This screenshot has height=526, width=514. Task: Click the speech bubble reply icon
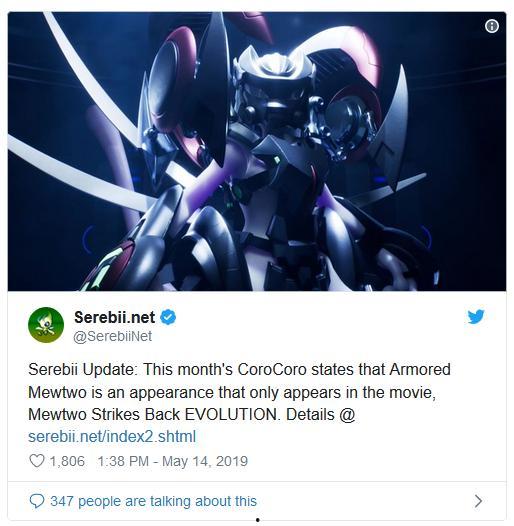pos(37,501)
